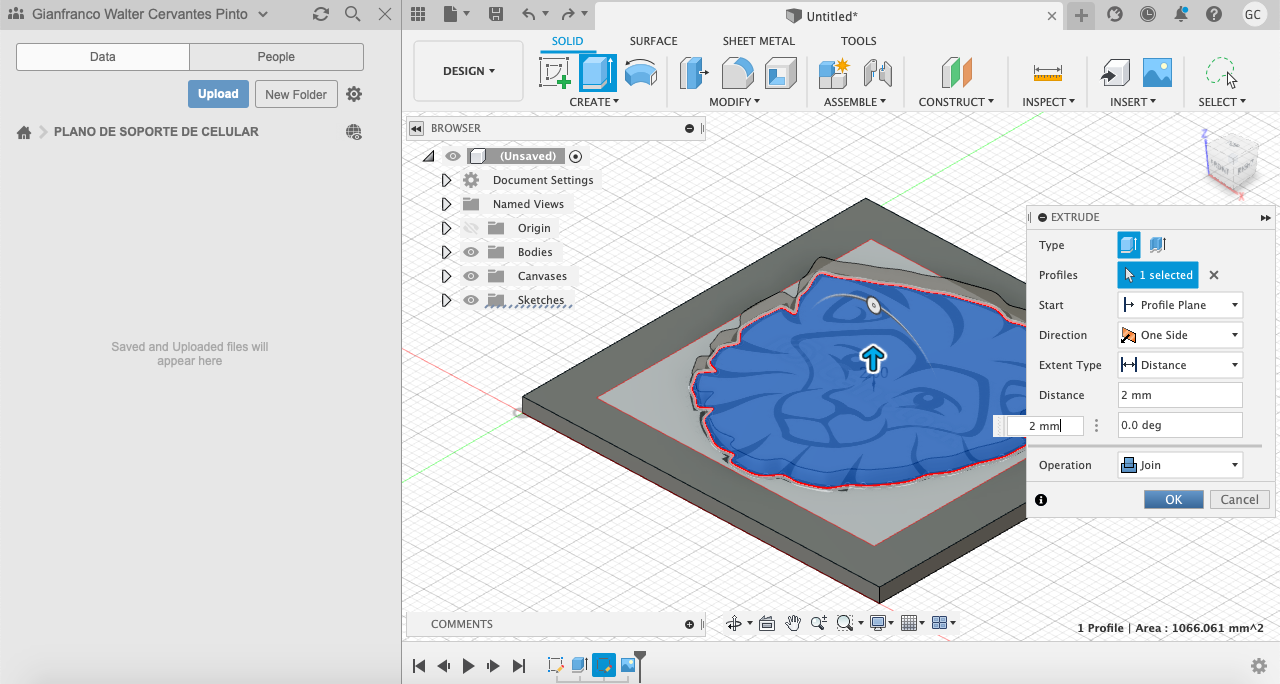
Task: Open the data panel grid icon
Action: [418, 14]
